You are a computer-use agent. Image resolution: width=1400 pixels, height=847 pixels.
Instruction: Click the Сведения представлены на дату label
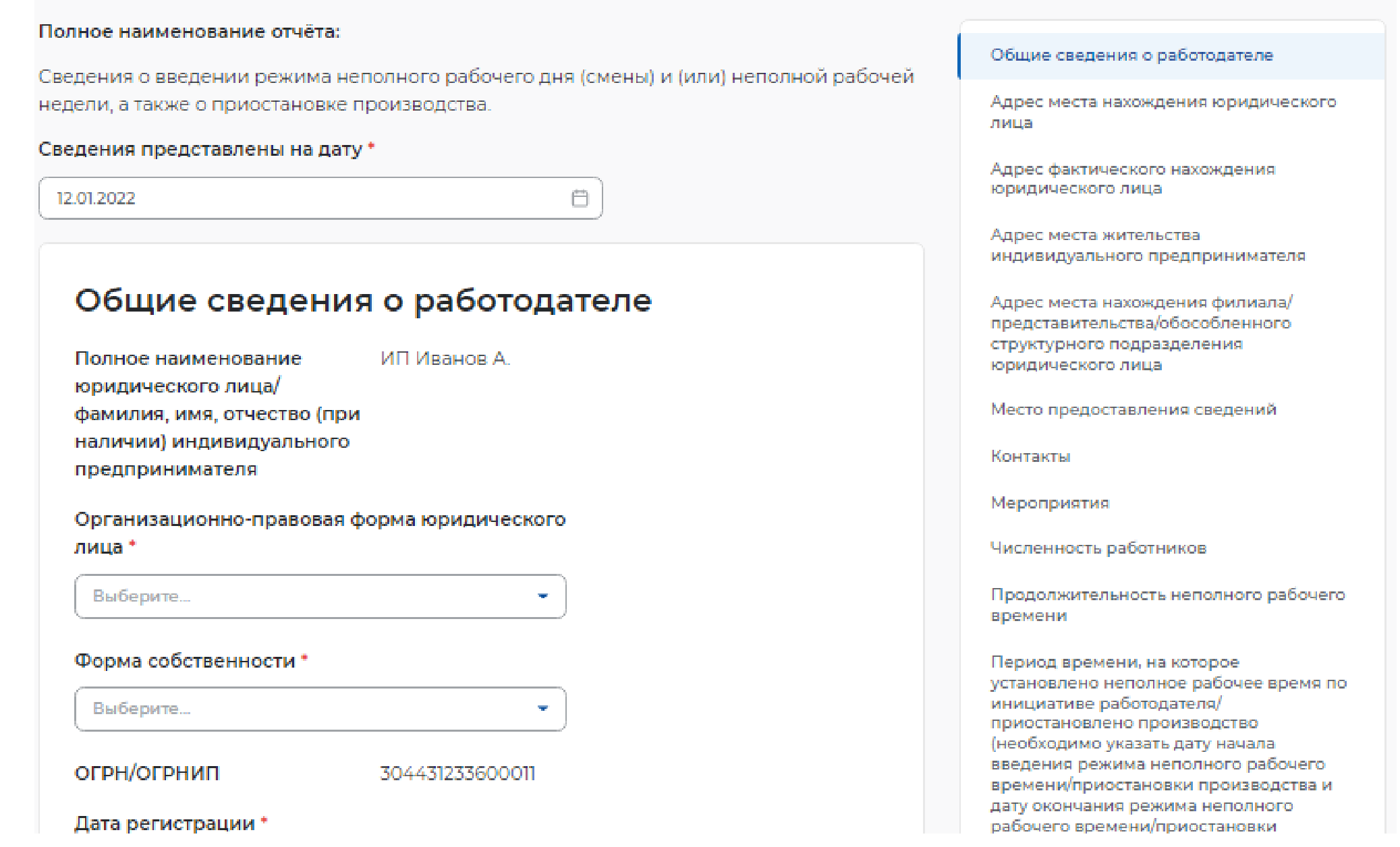pos(206,149)
